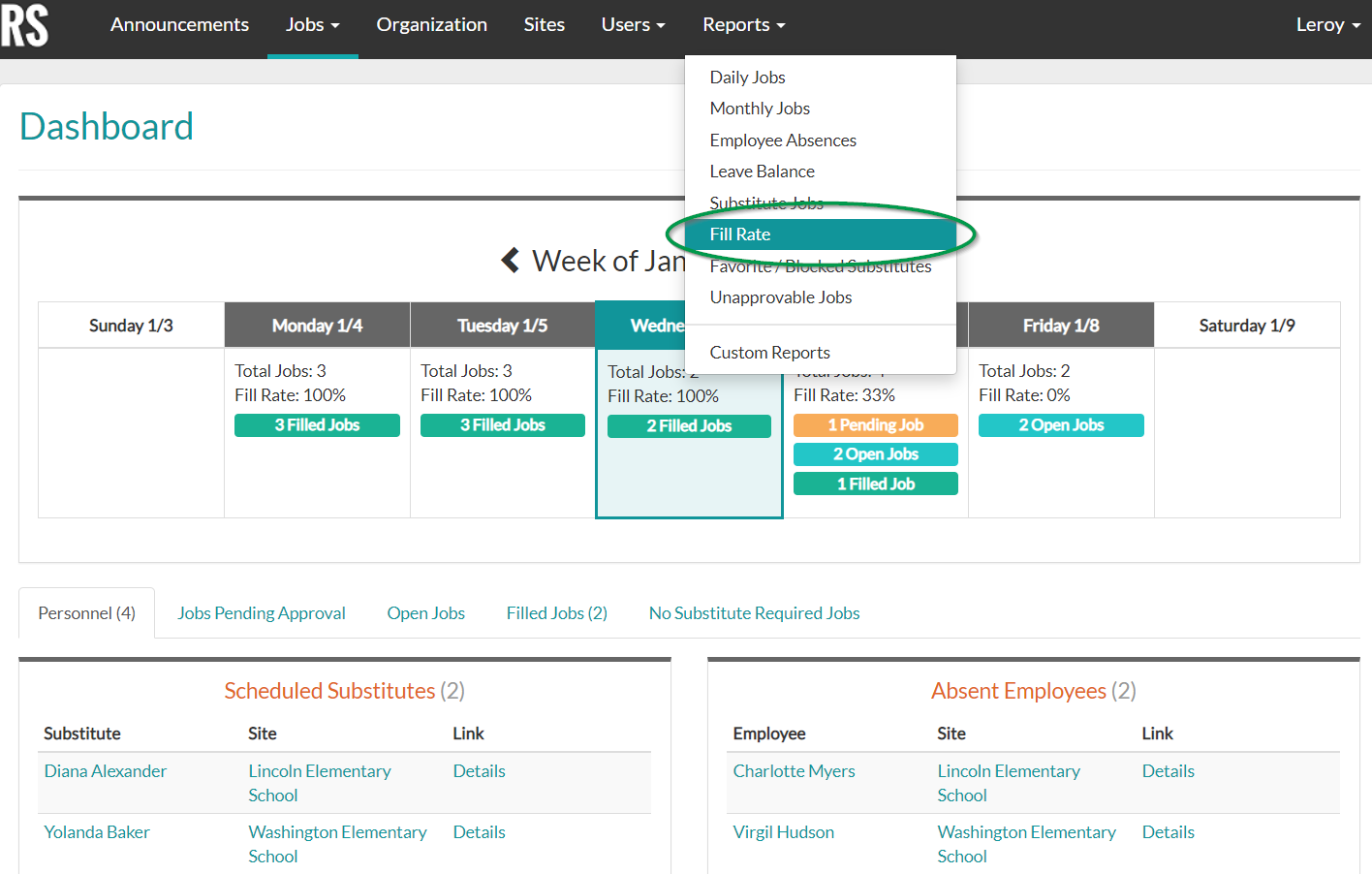Choose Substitute Jobs report
Screen dimensions: 1372x874
(x=820, y=203)
